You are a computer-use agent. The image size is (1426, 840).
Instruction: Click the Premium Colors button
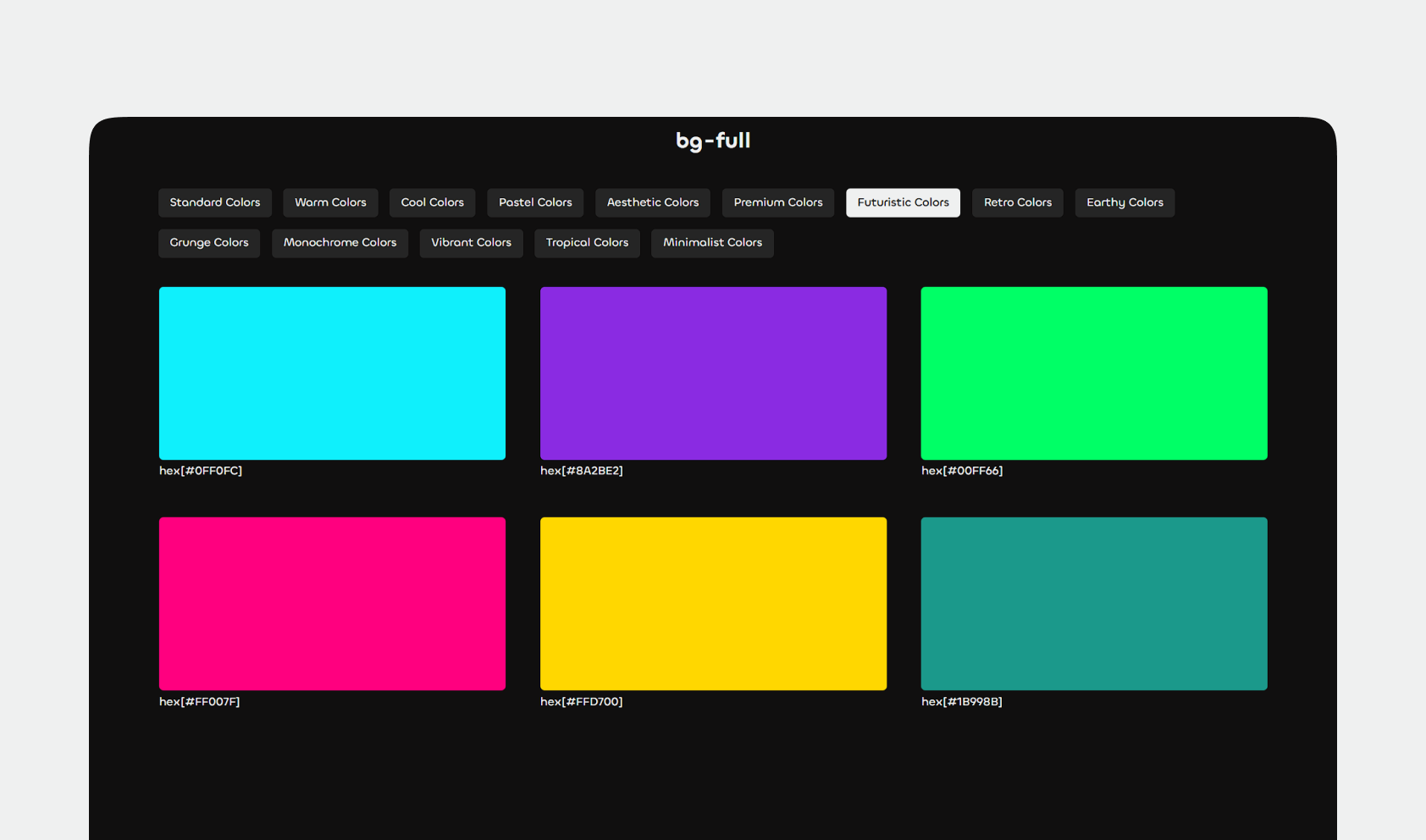[x=778, y=202]
